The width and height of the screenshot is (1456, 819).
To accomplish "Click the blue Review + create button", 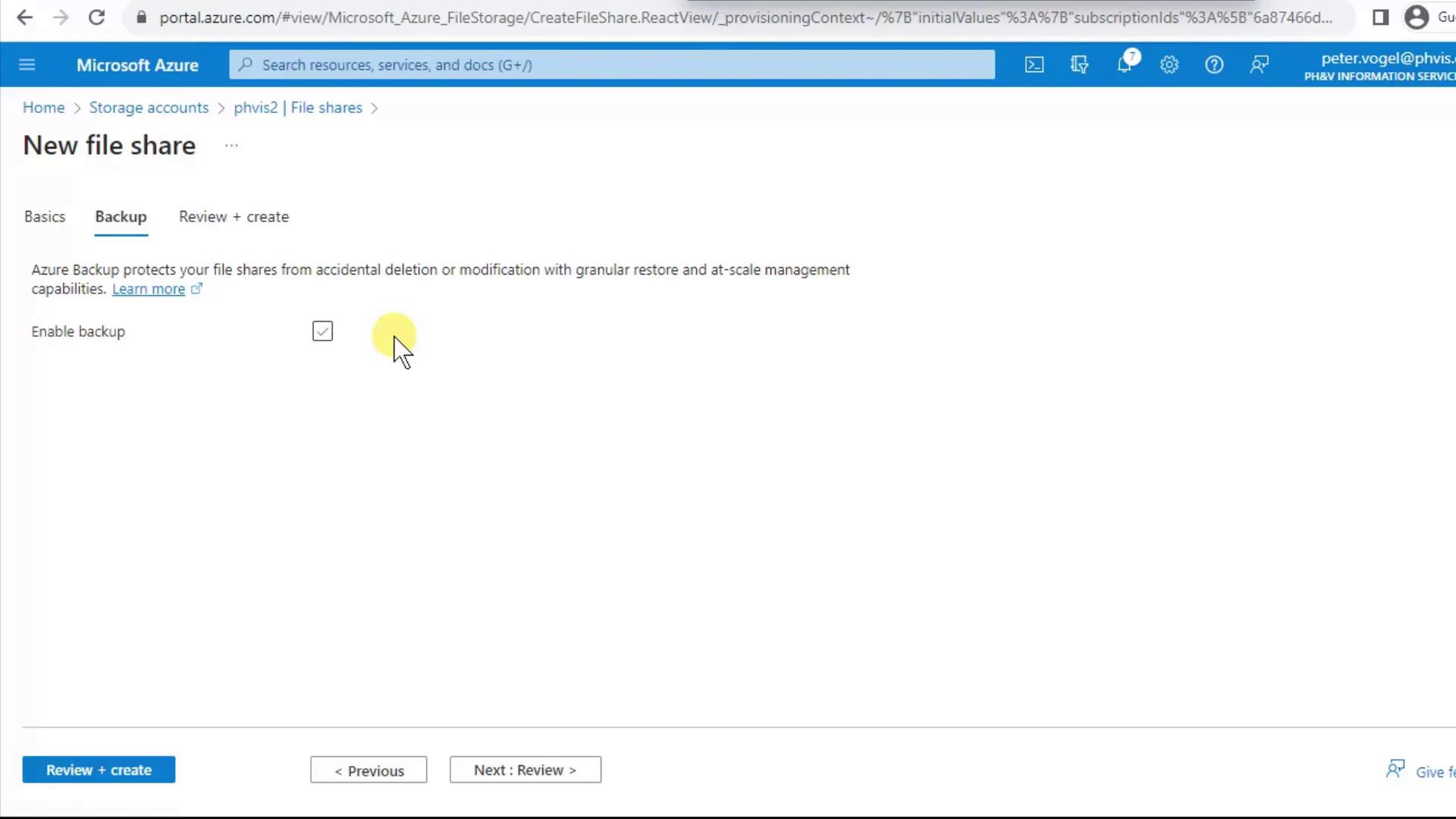I will (x=99, y=770).
